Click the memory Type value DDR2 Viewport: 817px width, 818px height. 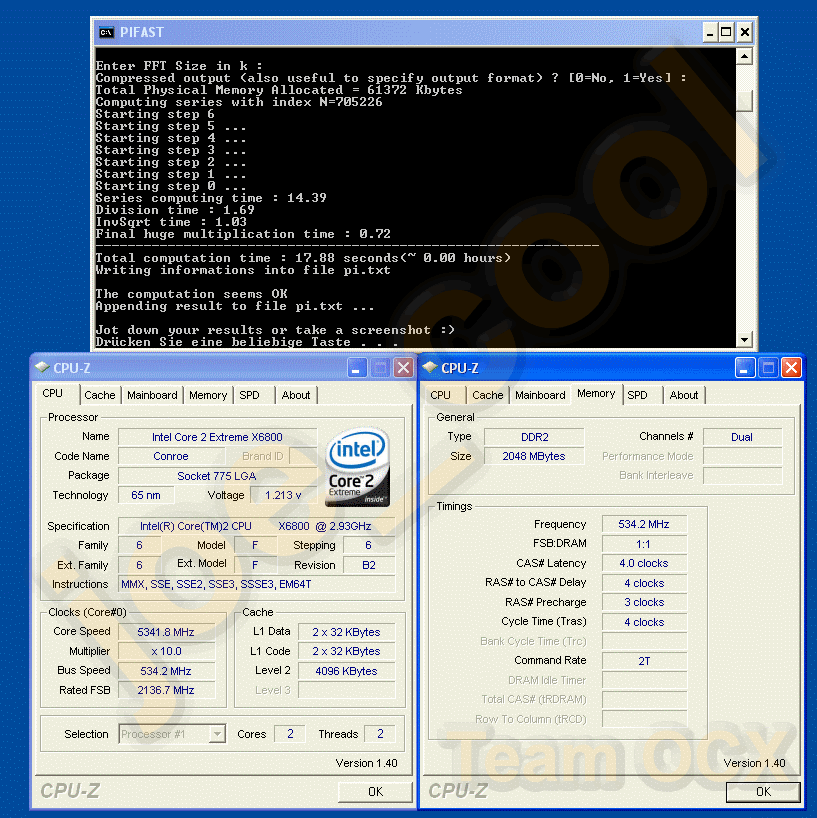coord(534,437)
